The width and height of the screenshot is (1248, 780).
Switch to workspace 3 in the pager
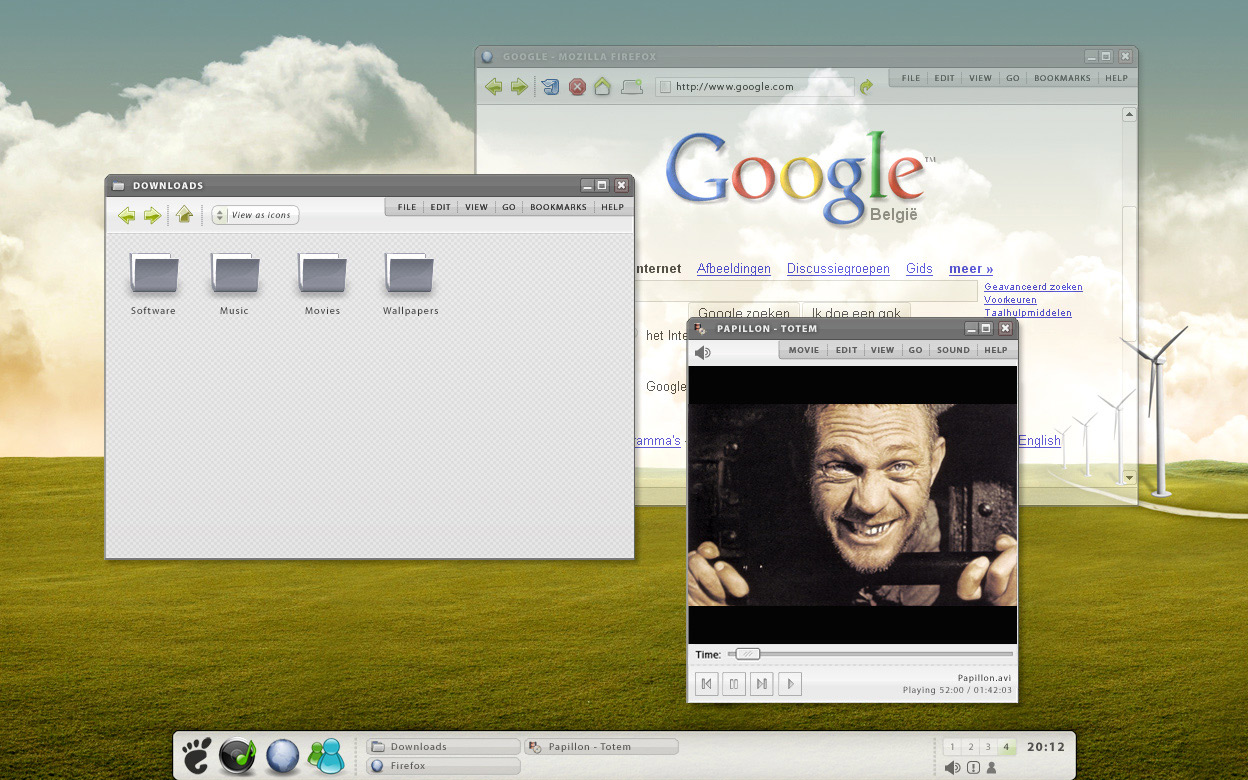pos(988,747)
